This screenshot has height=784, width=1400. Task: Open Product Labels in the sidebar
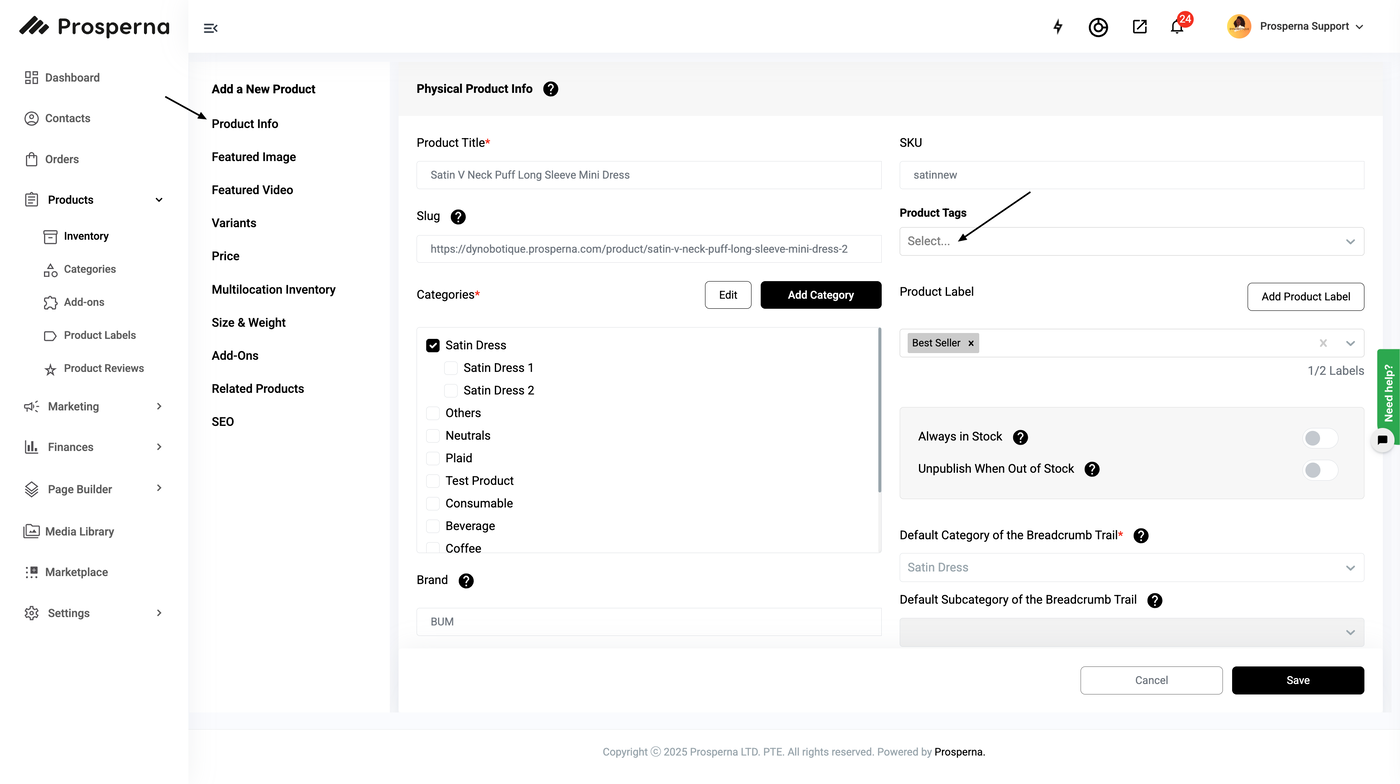tap(100, 335)
